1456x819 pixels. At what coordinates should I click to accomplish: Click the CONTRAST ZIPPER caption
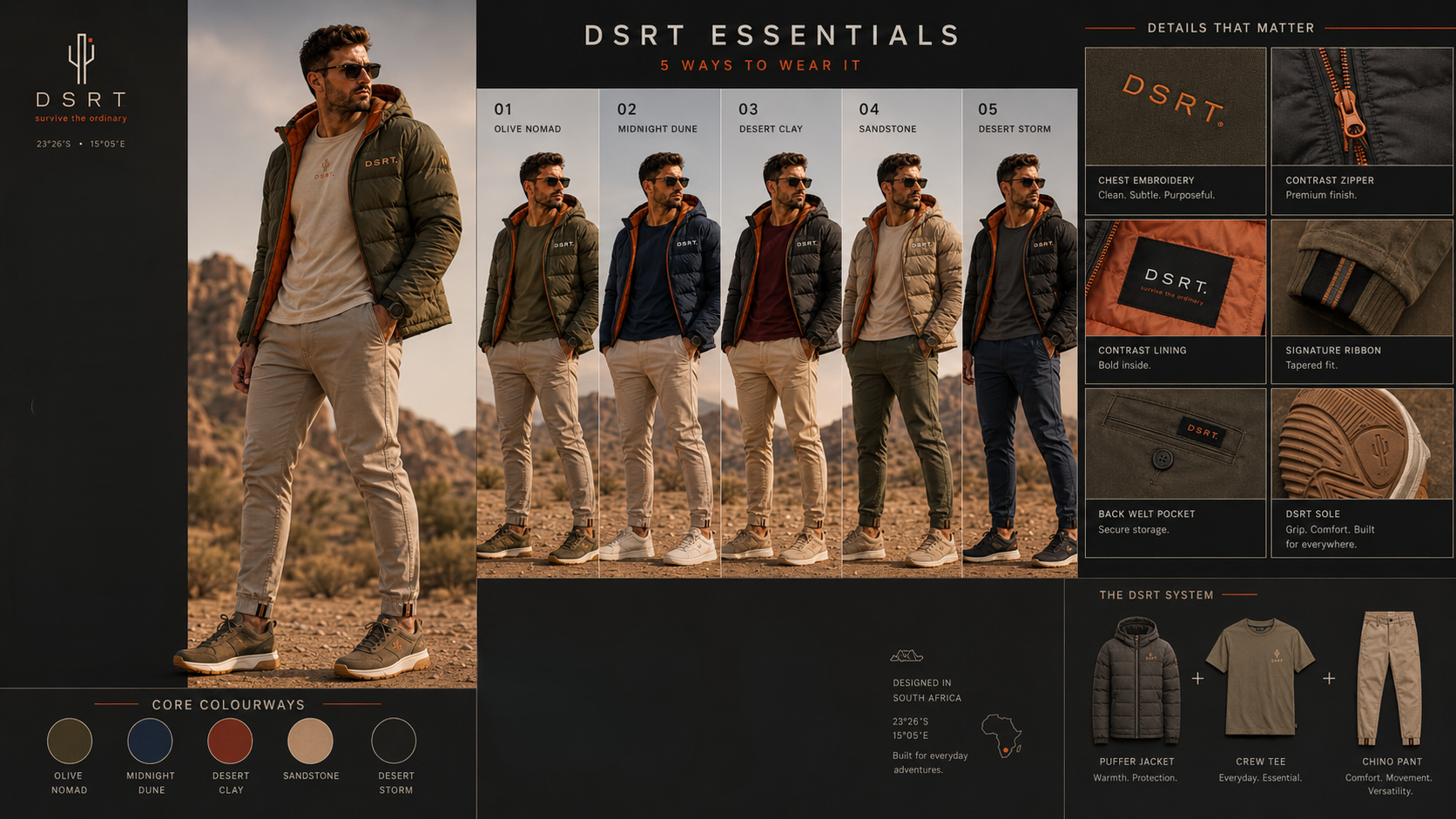[1330, 180]
